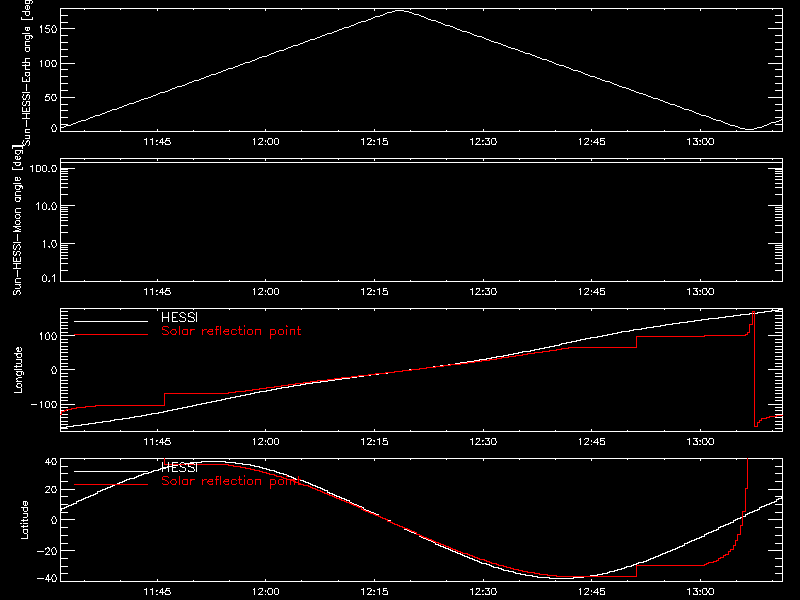Click the 40 tick on Latitude axis

[x=51, y=462]
